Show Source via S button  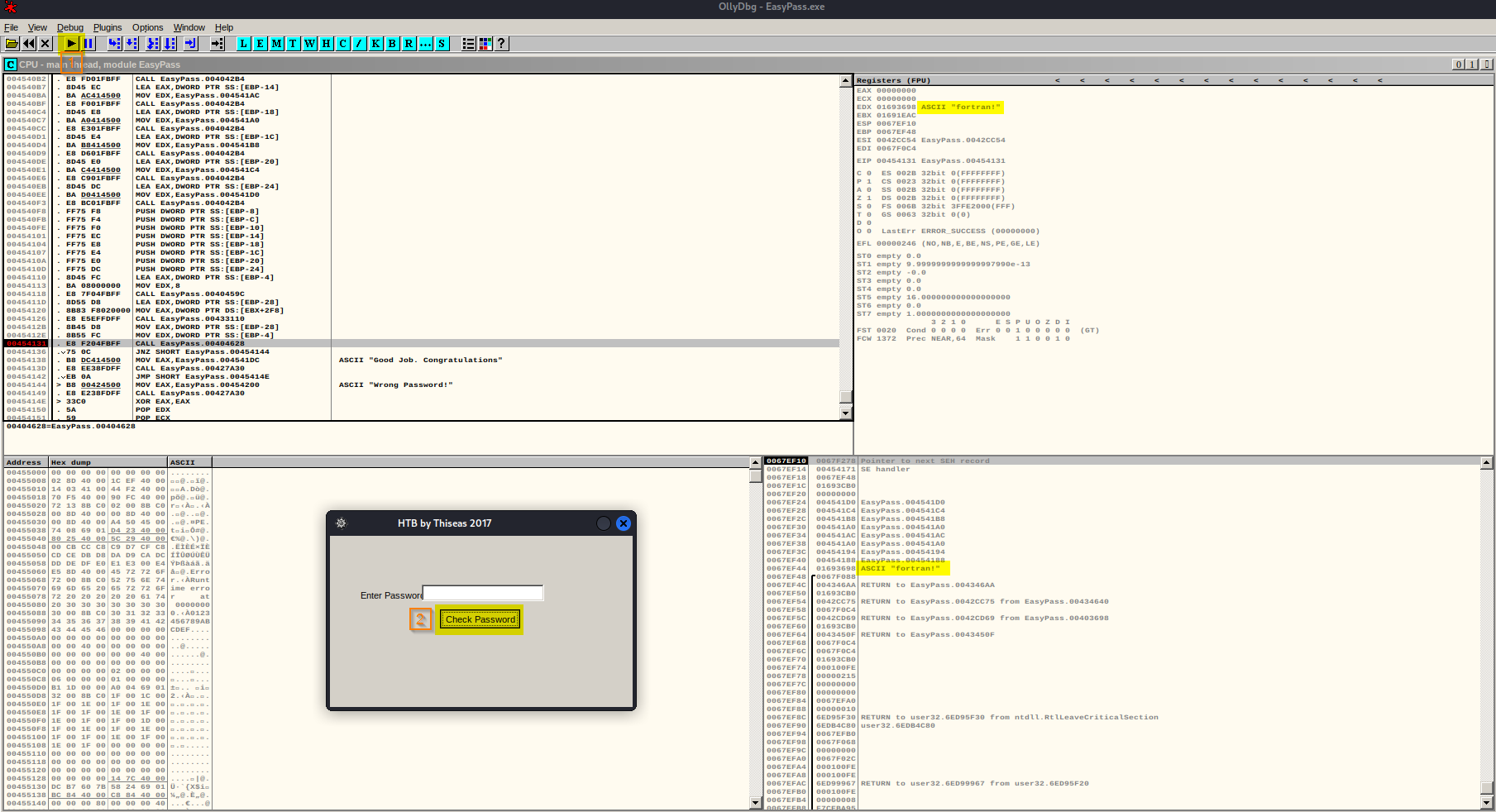[x=442, y=44]
